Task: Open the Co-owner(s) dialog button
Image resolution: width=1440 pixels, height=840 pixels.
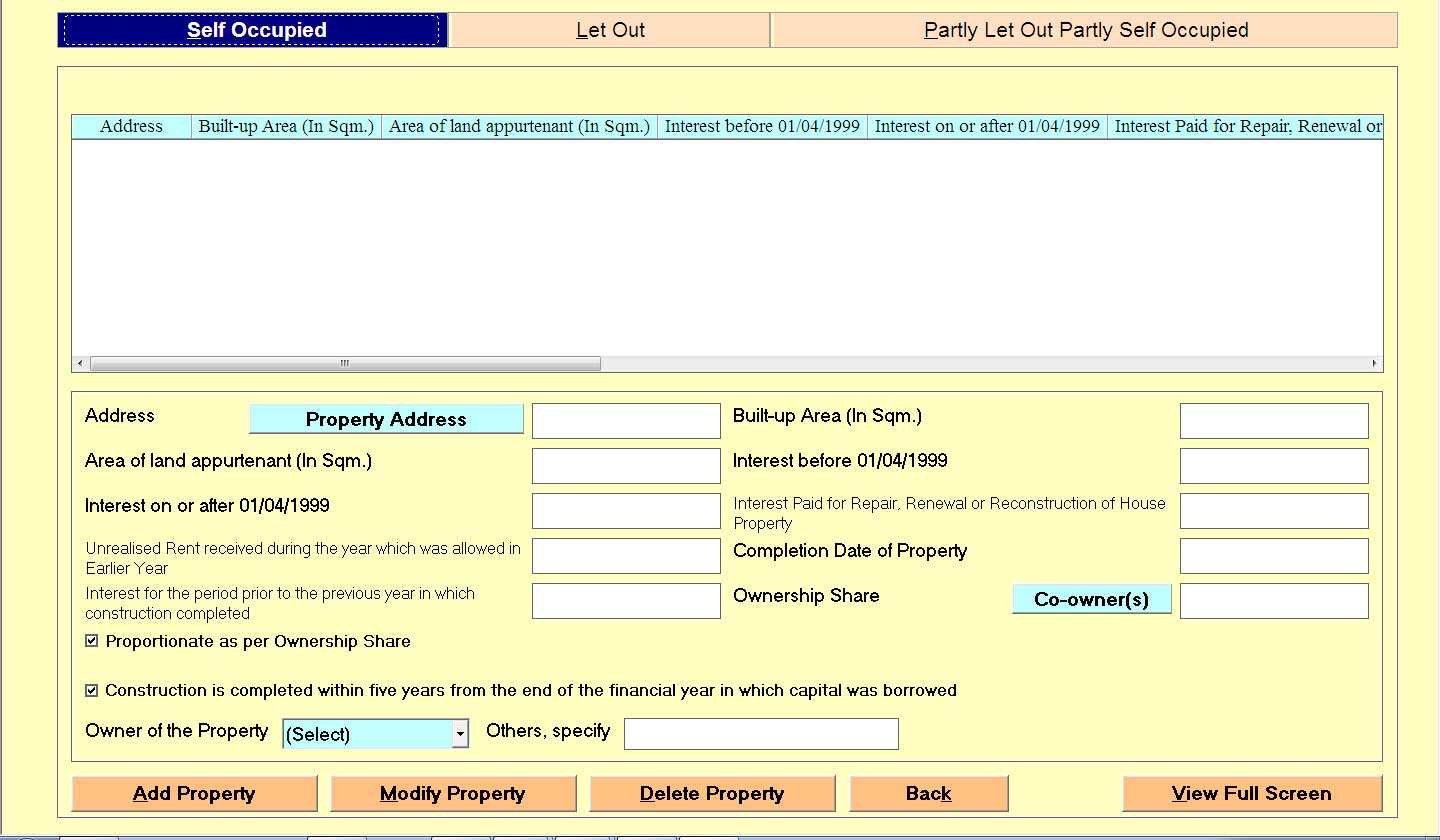Action: pos(1091,599)
